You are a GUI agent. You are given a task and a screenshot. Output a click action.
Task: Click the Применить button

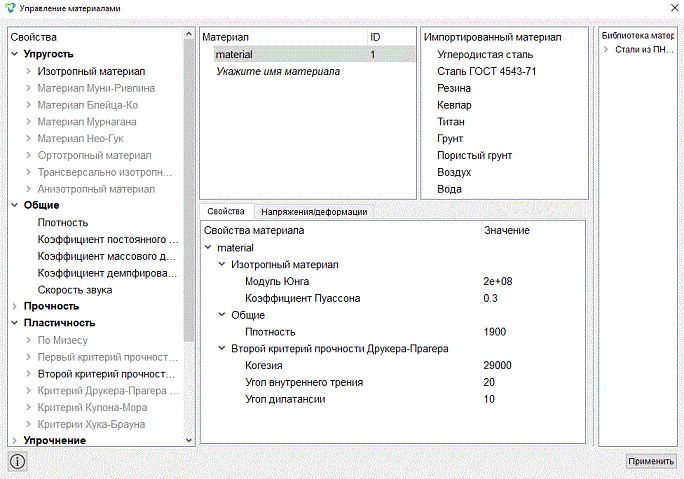point(651,461)
